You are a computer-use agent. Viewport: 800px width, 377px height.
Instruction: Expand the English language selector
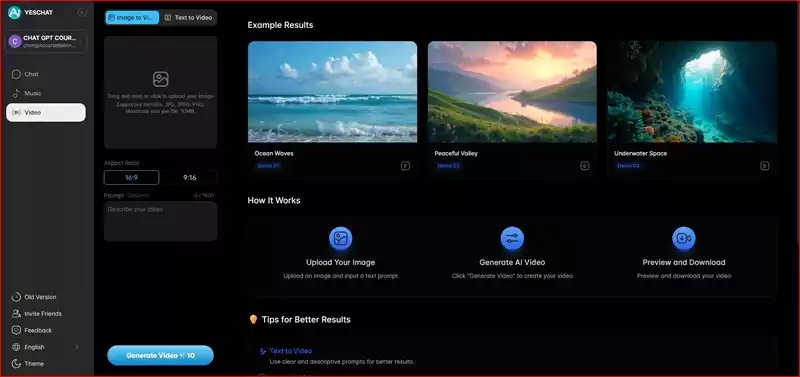pyautogui.click(x=46, y=347)
